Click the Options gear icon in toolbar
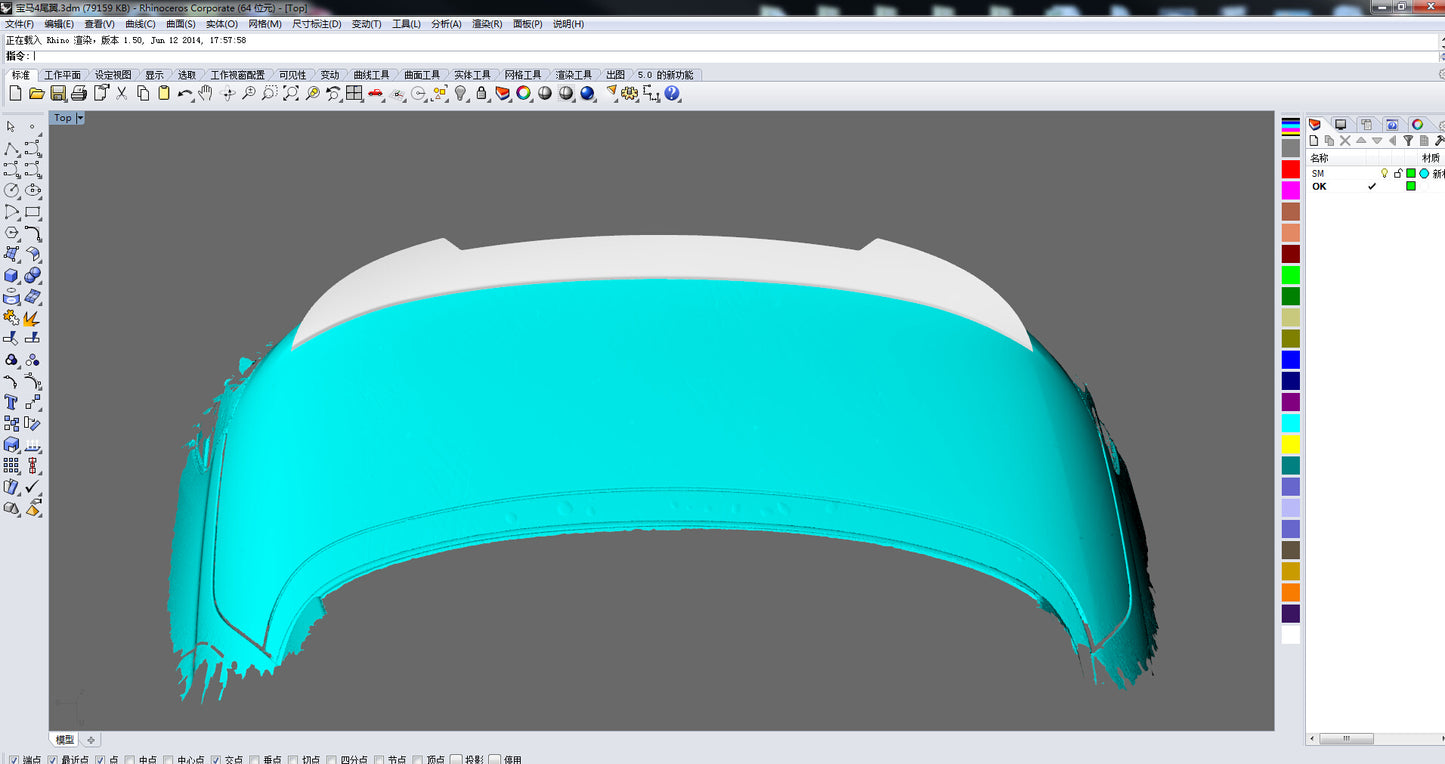Viewport: 1445px width, 764px height. point(630,93)
